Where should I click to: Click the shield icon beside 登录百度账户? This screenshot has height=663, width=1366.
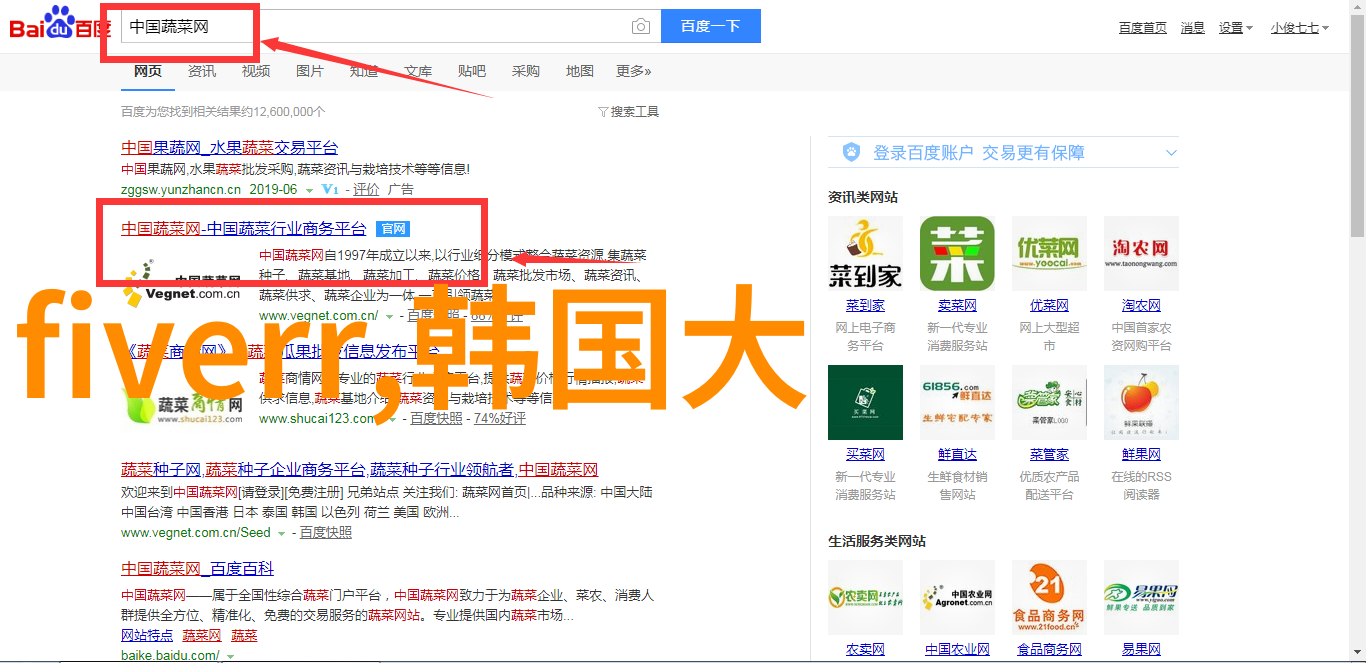tap(851, 152)
